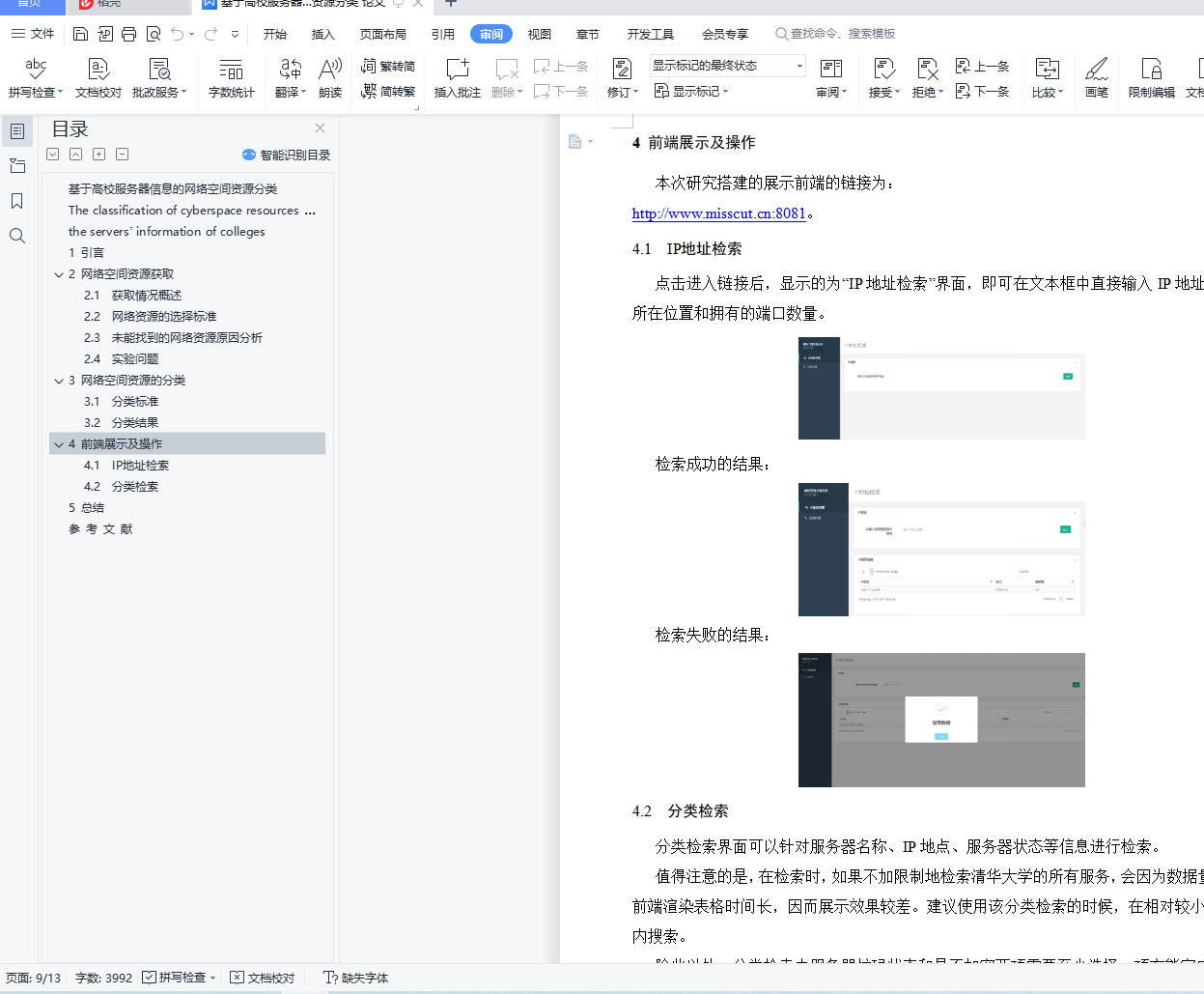
Task: Open the outline sidebar icon
Action: coord(17,130)
